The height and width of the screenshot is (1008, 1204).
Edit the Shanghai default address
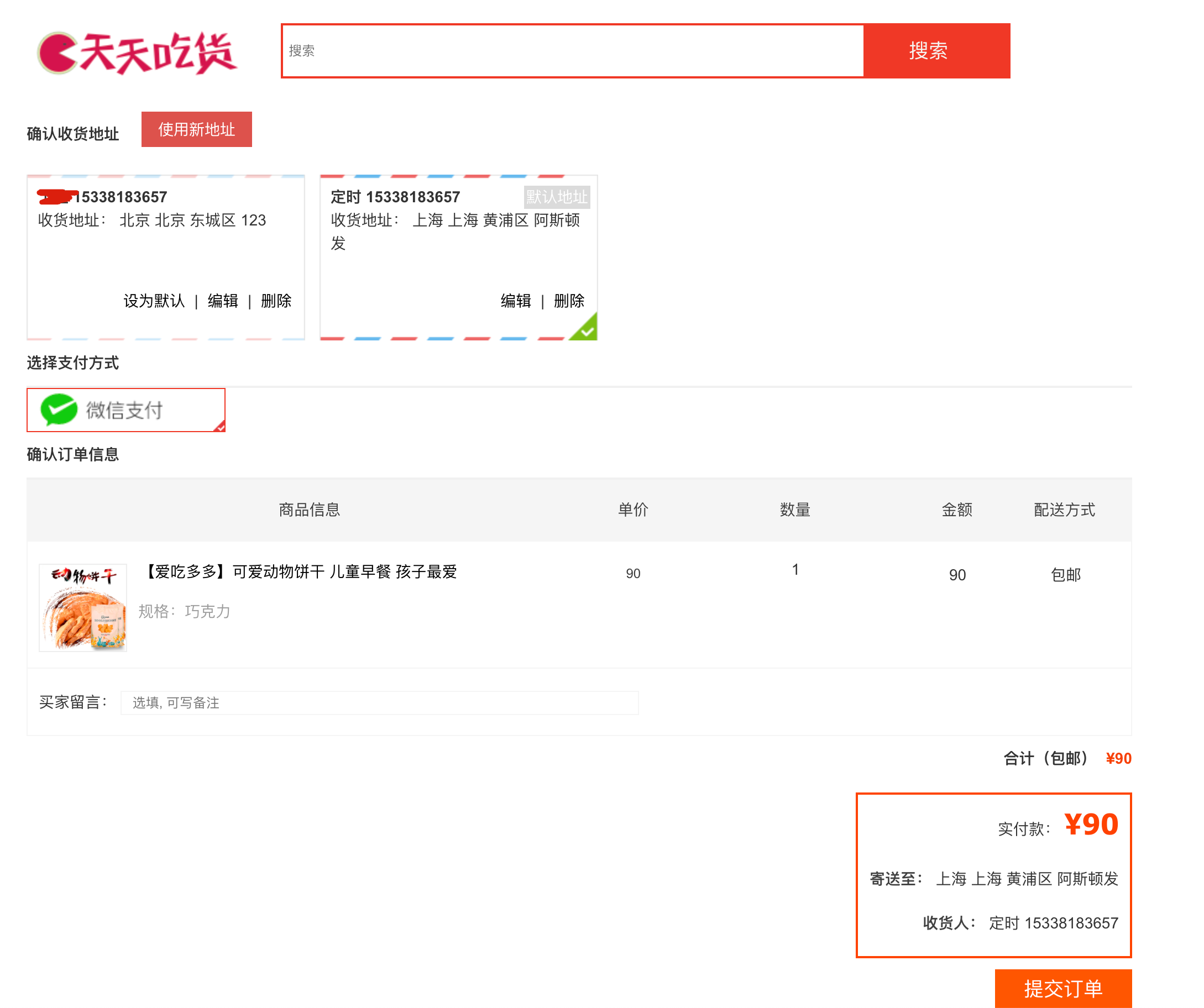(515, 301)
